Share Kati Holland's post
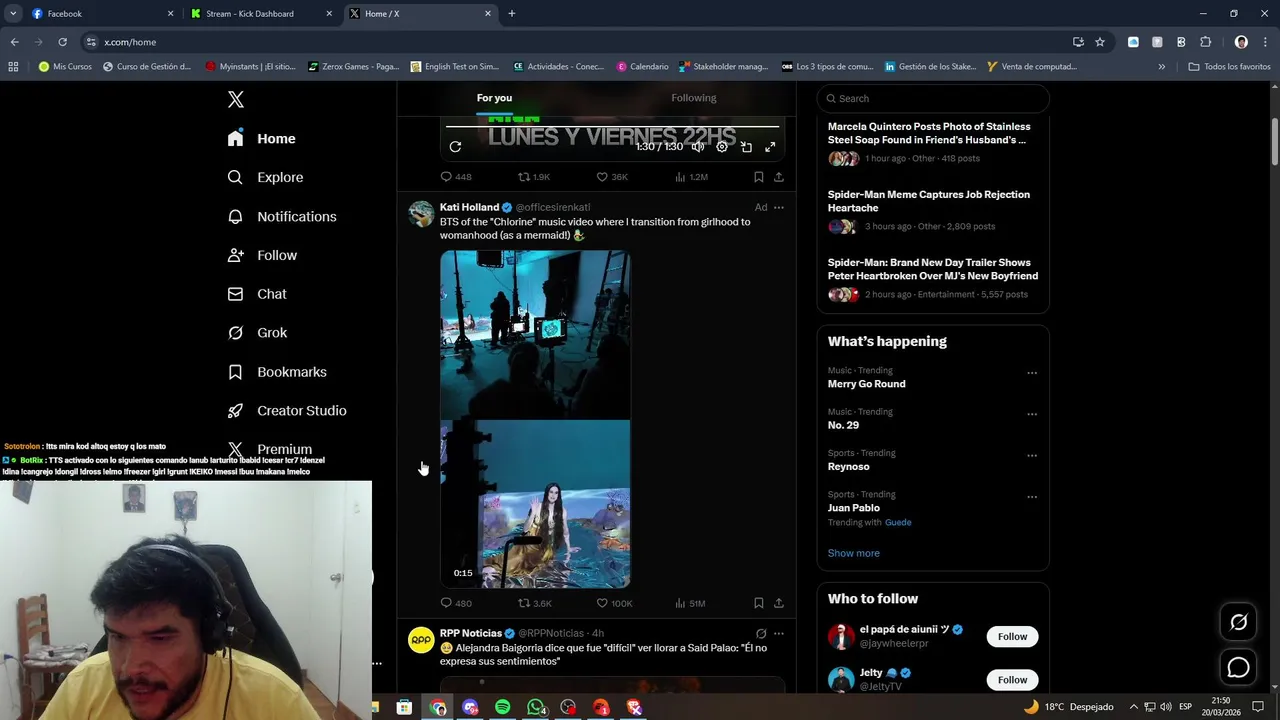1280x720 pixels. 779,603
